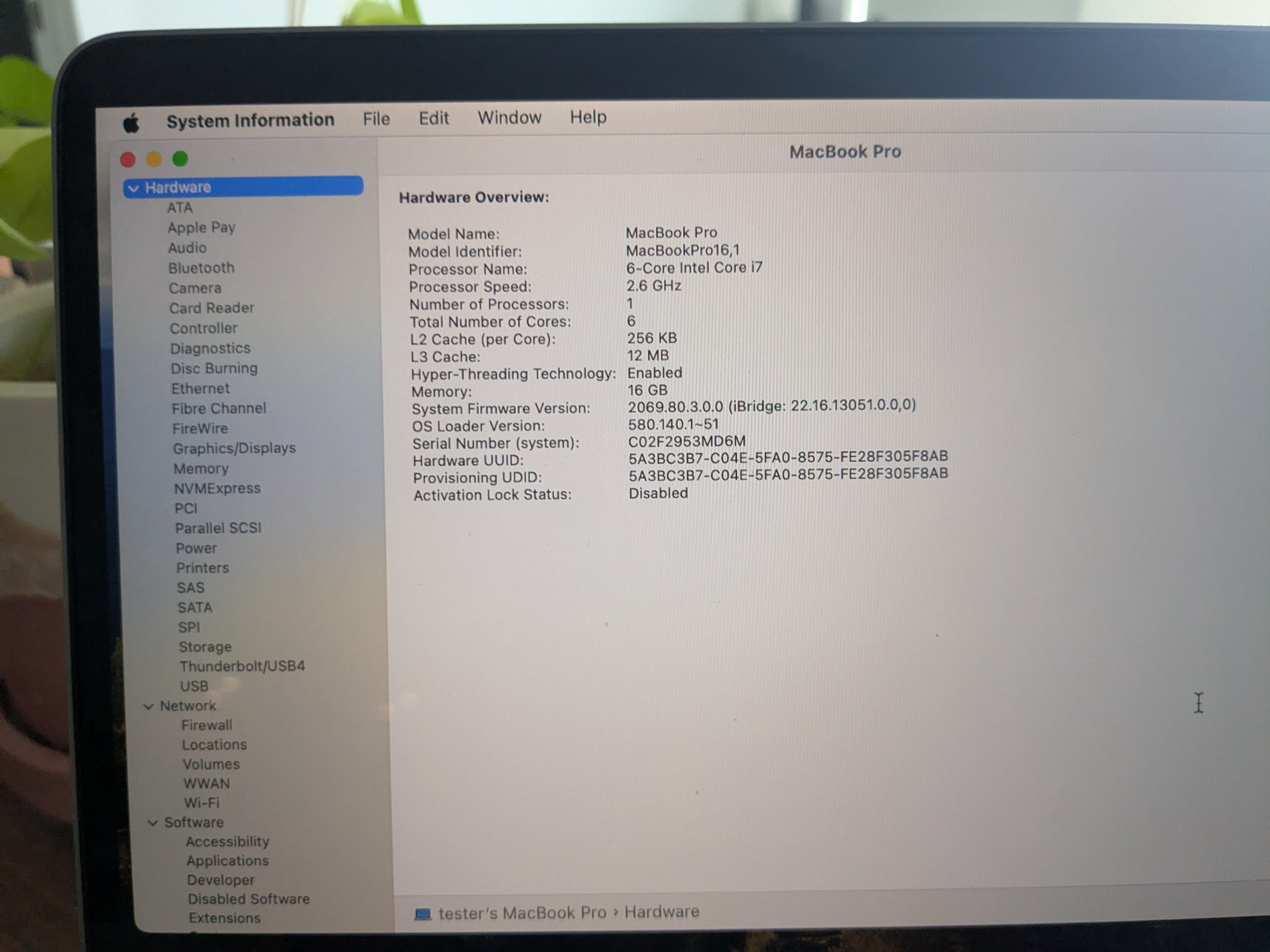Select SAS in the sidebar
This screenshot has height=952, width=1270.
coord(191,588)
